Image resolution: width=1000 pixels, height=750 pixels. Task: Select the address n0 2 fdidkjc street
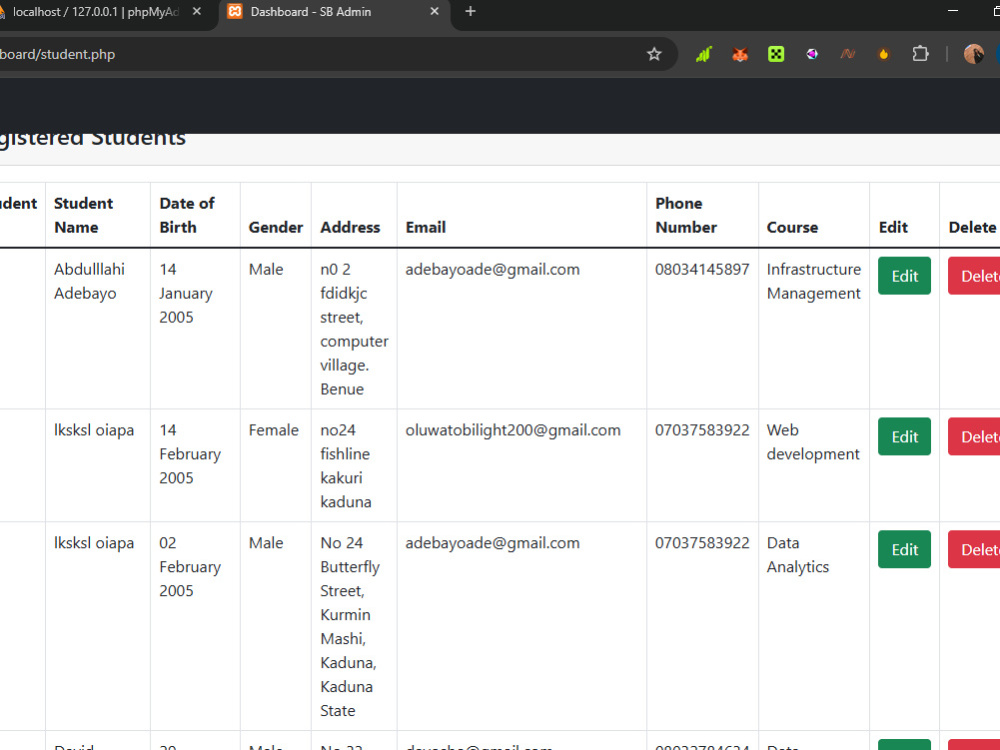coord(354,329)
